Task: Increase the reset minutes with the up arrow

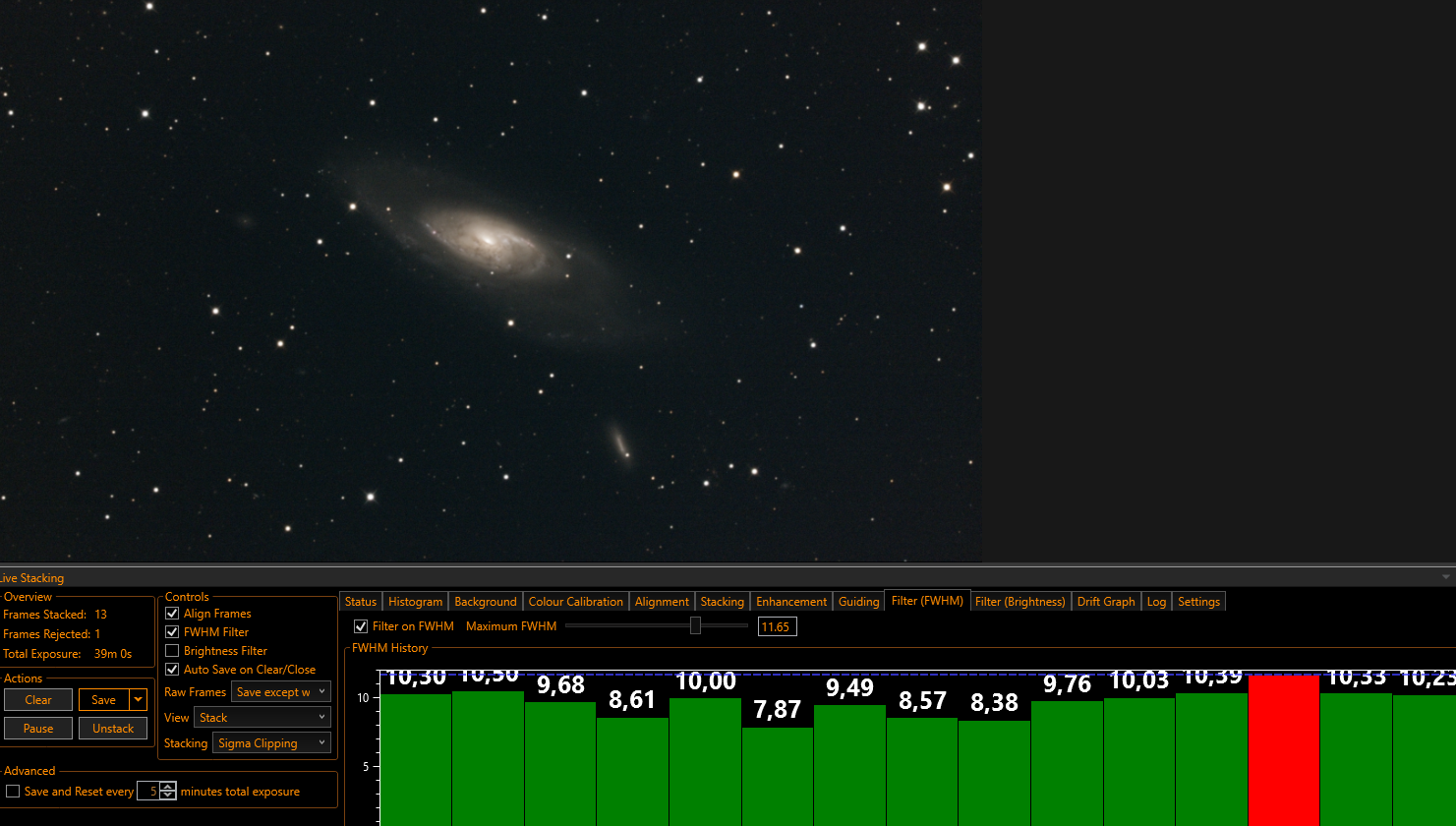Action: point(168,786)
